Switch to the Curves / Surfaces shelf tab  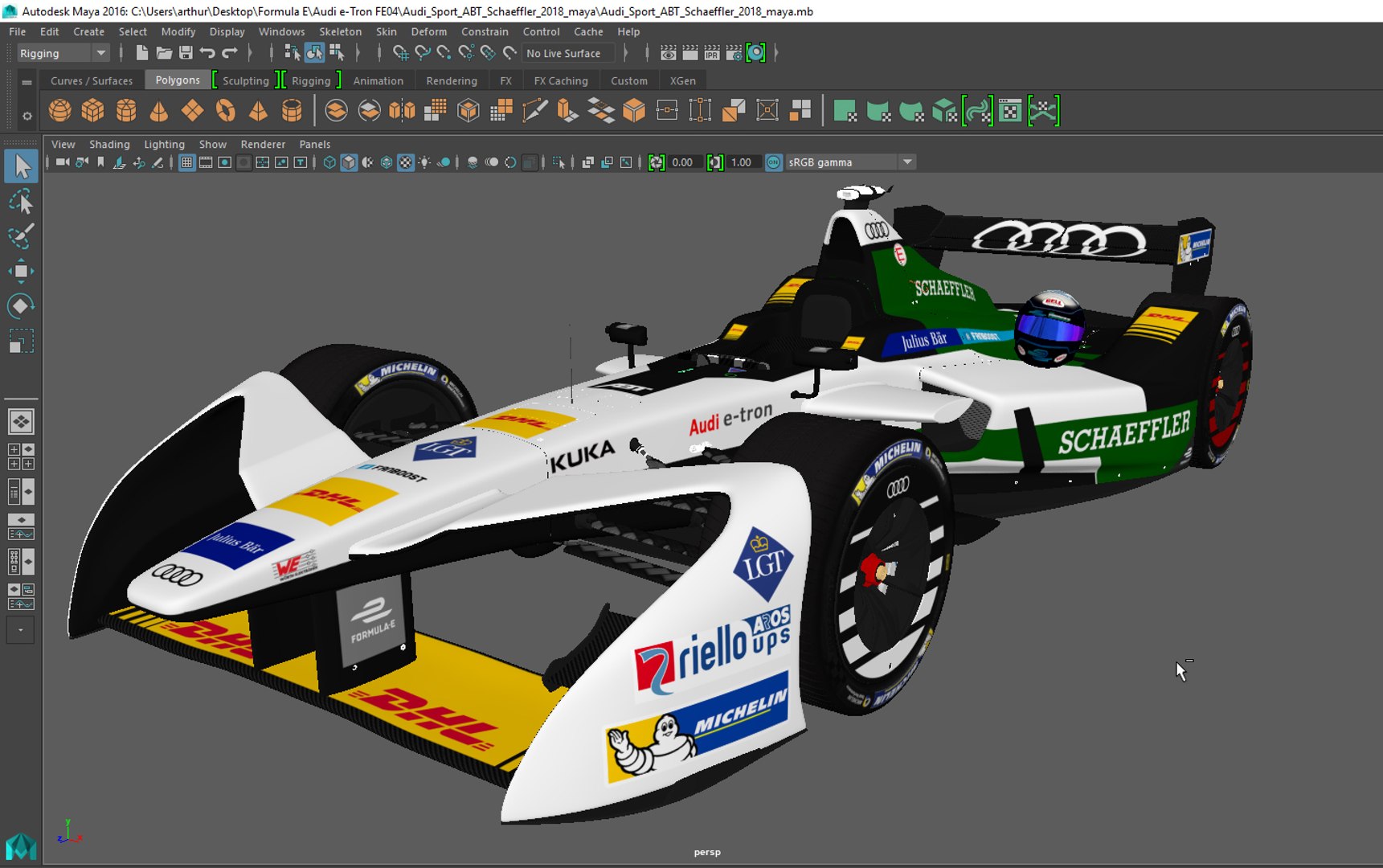pyautogui.click(x=92, y=80)
